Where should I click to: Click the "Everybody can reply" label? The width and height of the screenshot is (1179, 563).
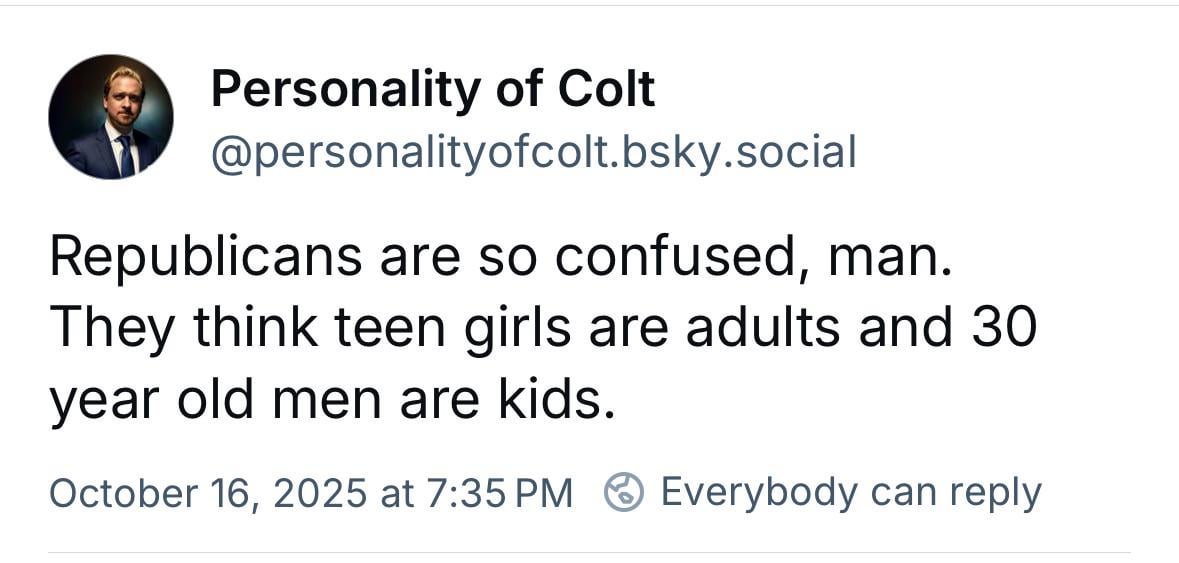[851, 492]
